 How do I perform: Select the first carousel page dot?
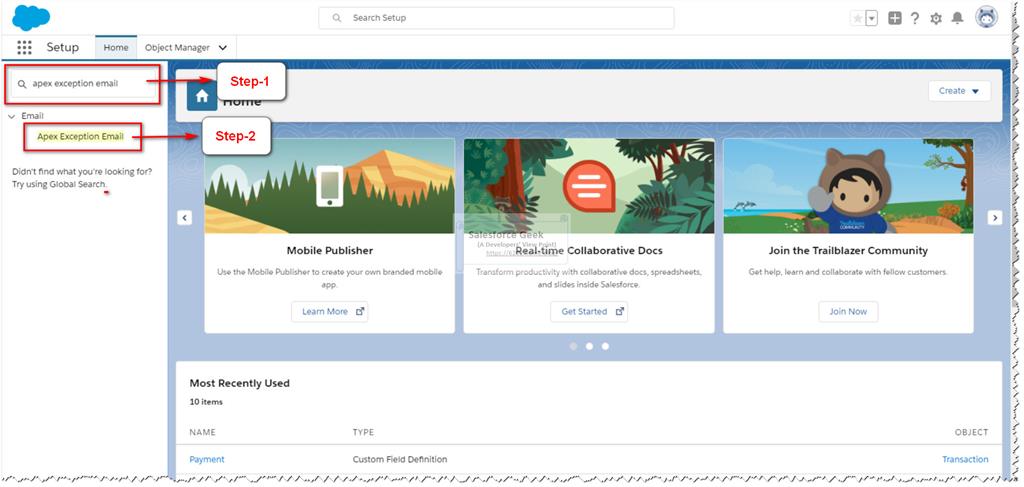click(x=573, y=346)
